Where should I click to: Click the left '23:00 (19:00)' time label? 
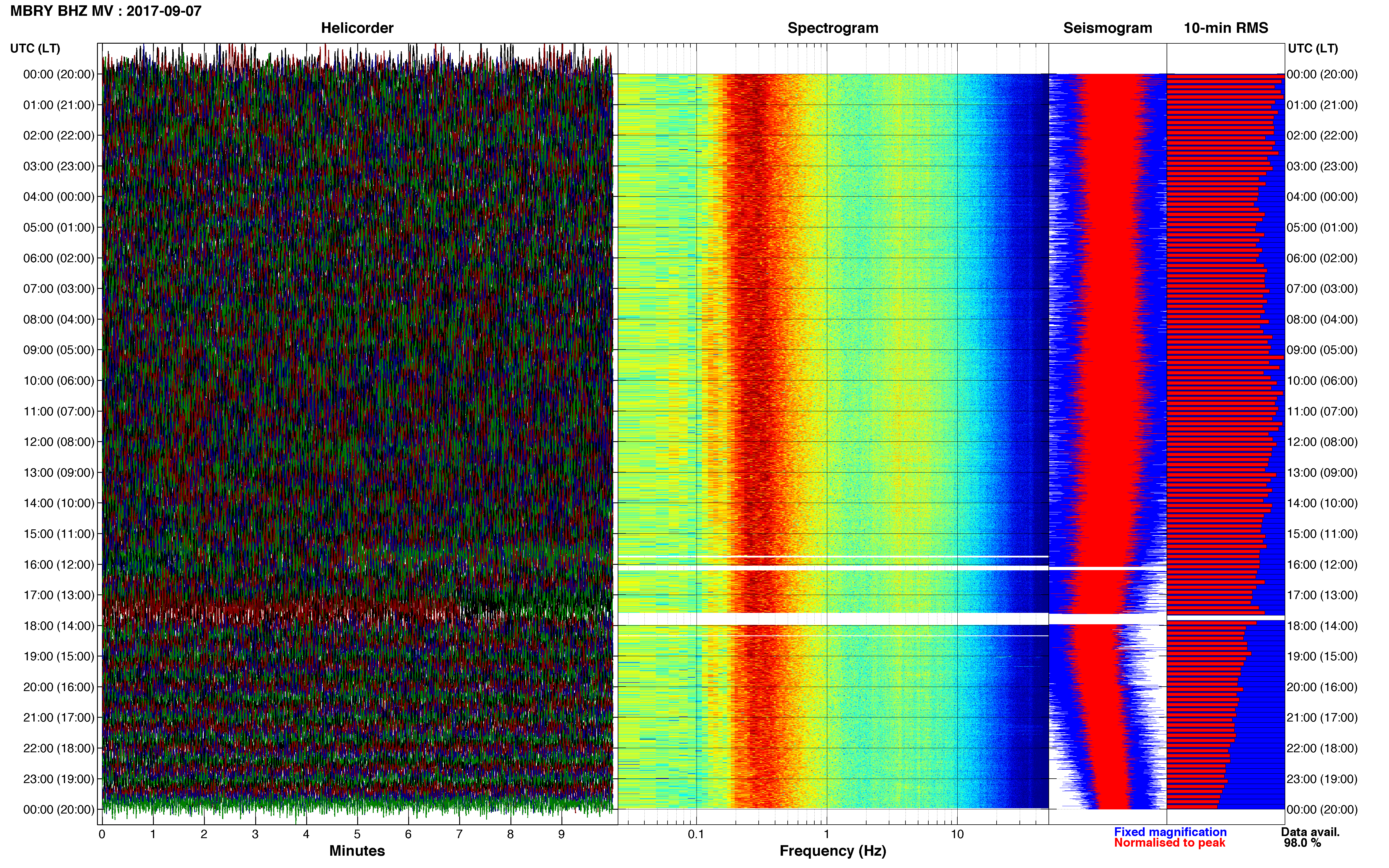(59, 779)
